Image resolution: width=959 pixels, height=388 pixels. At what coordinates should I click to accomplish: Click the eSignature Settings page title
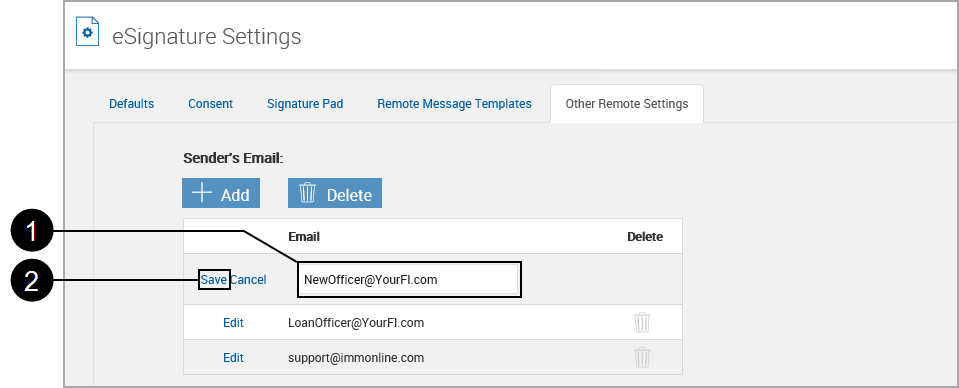coord(207,36)
